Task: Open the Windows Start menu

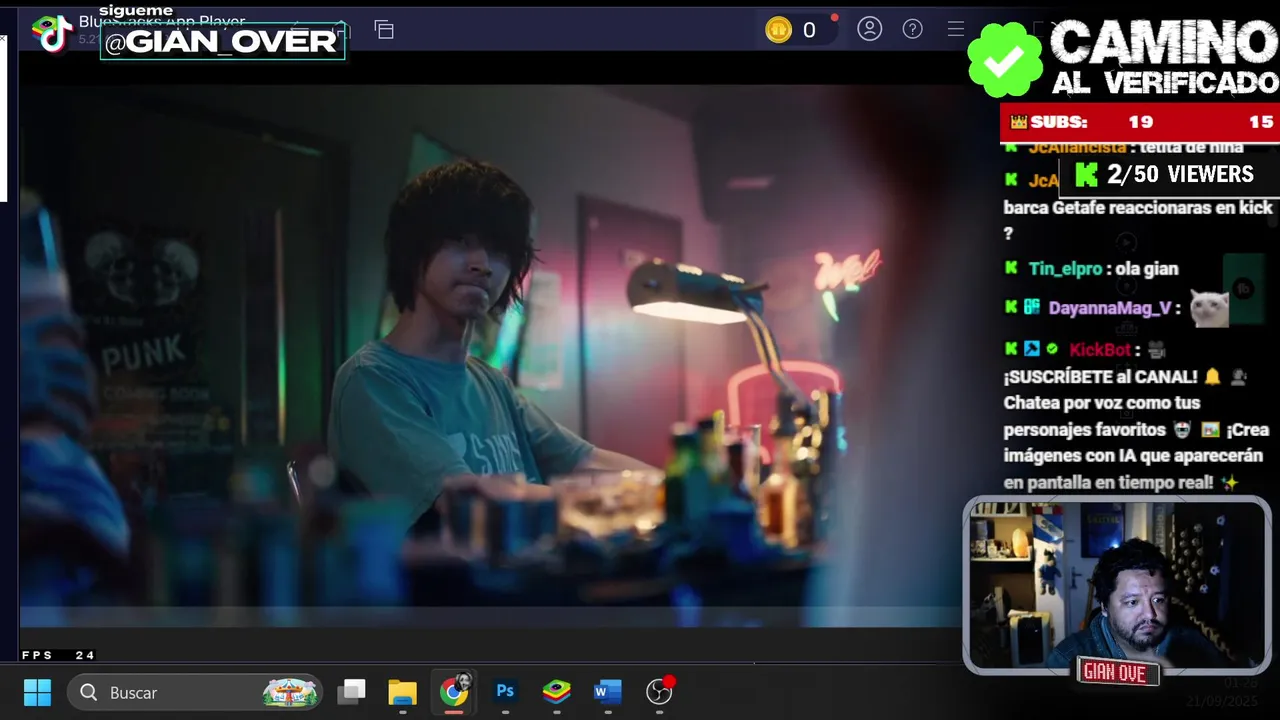Action: pyautogui.click(x=37, y=692)
